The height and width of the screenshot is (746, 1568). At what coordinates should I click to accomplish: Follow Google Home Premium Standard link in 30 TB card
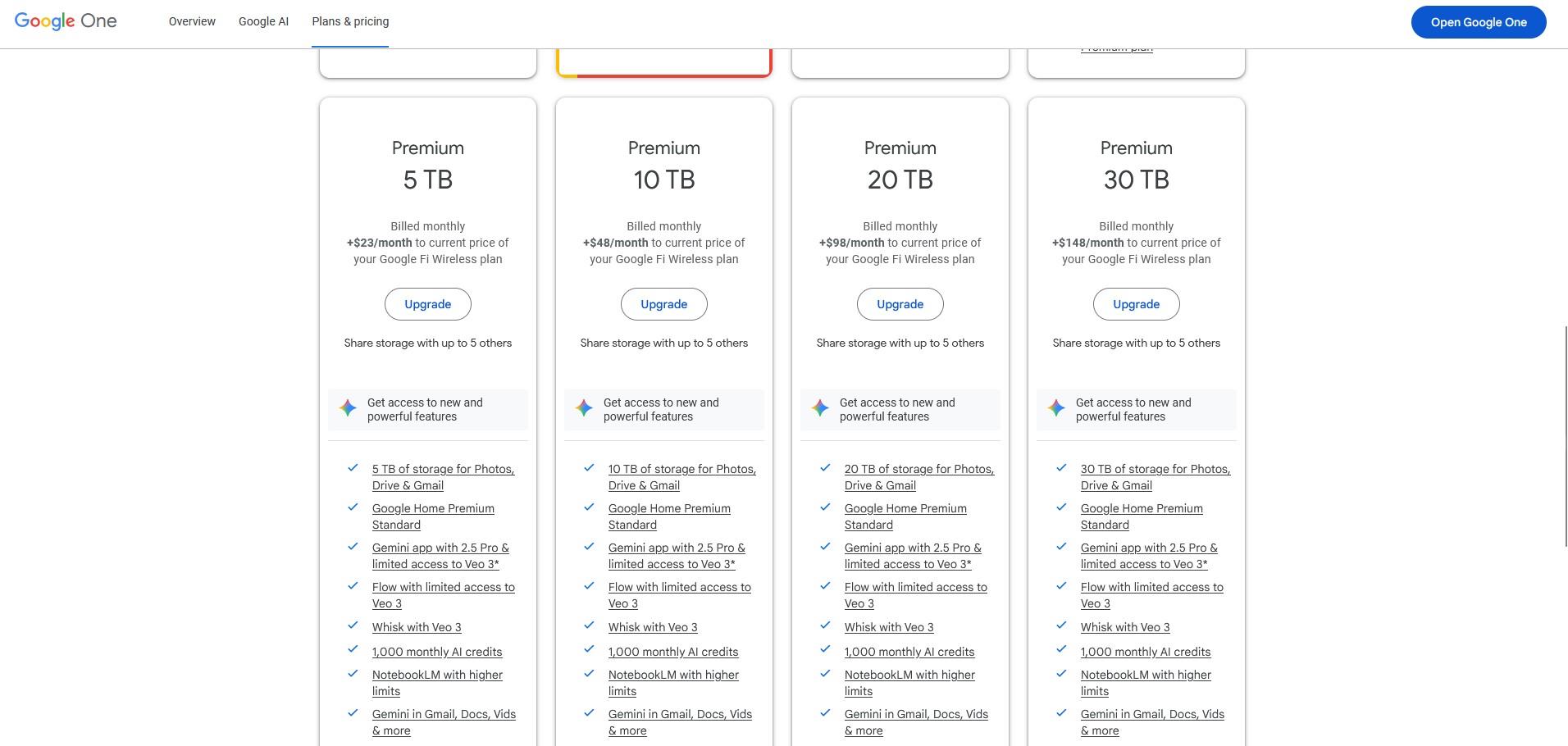pos(1141,509)
